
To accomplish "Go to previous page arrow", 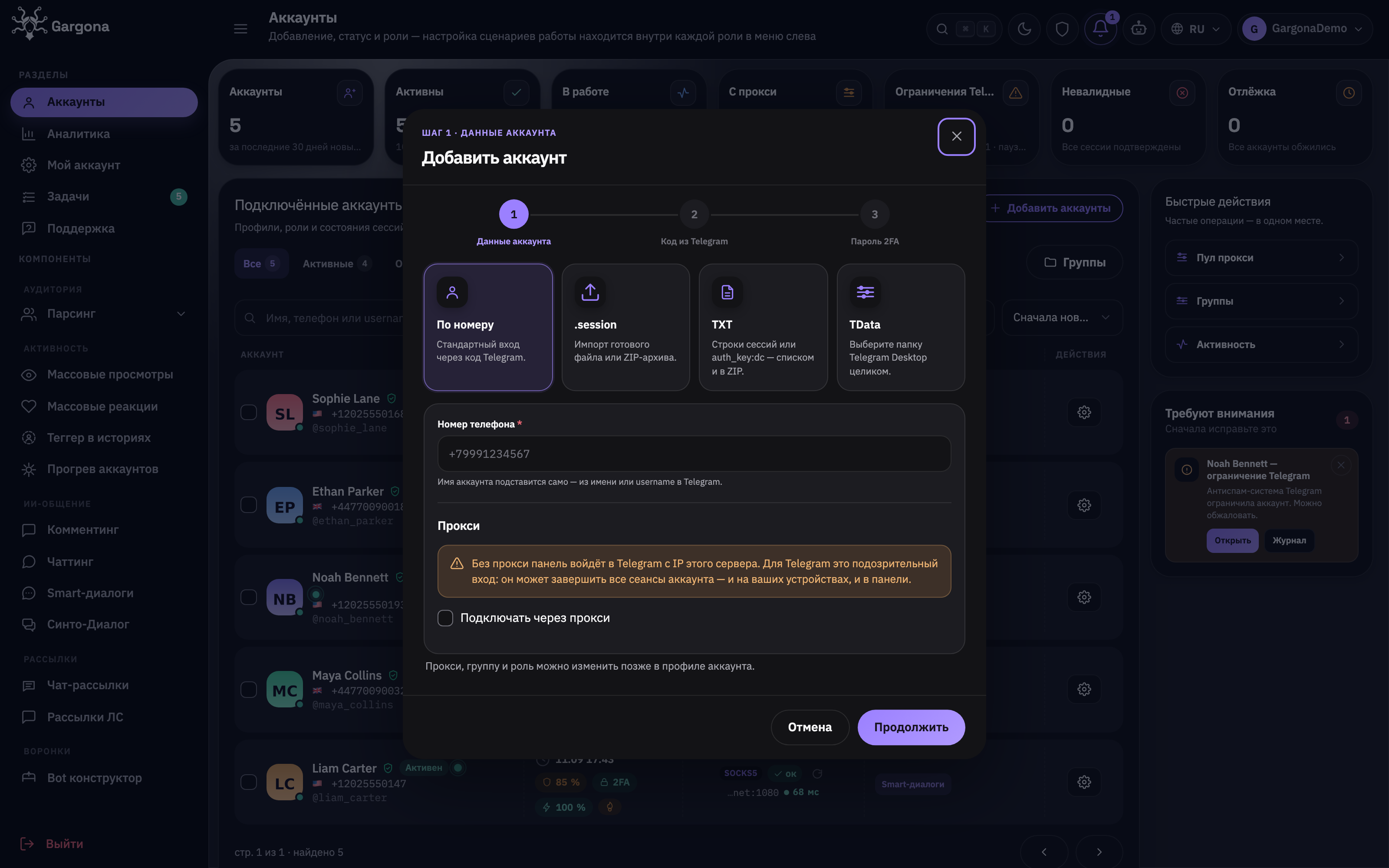I will (1044, 852).
